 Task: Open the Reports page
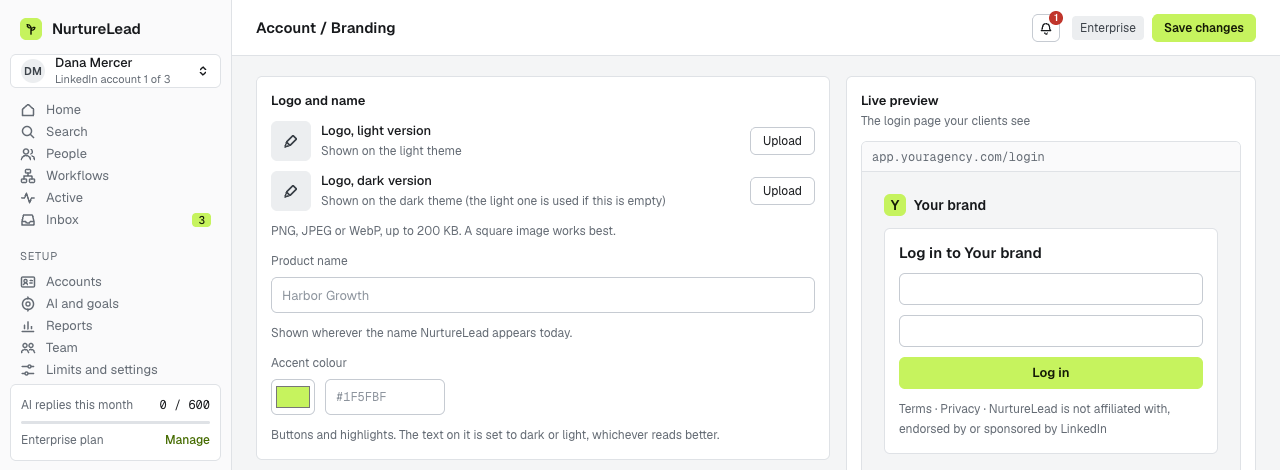[115, 326]
